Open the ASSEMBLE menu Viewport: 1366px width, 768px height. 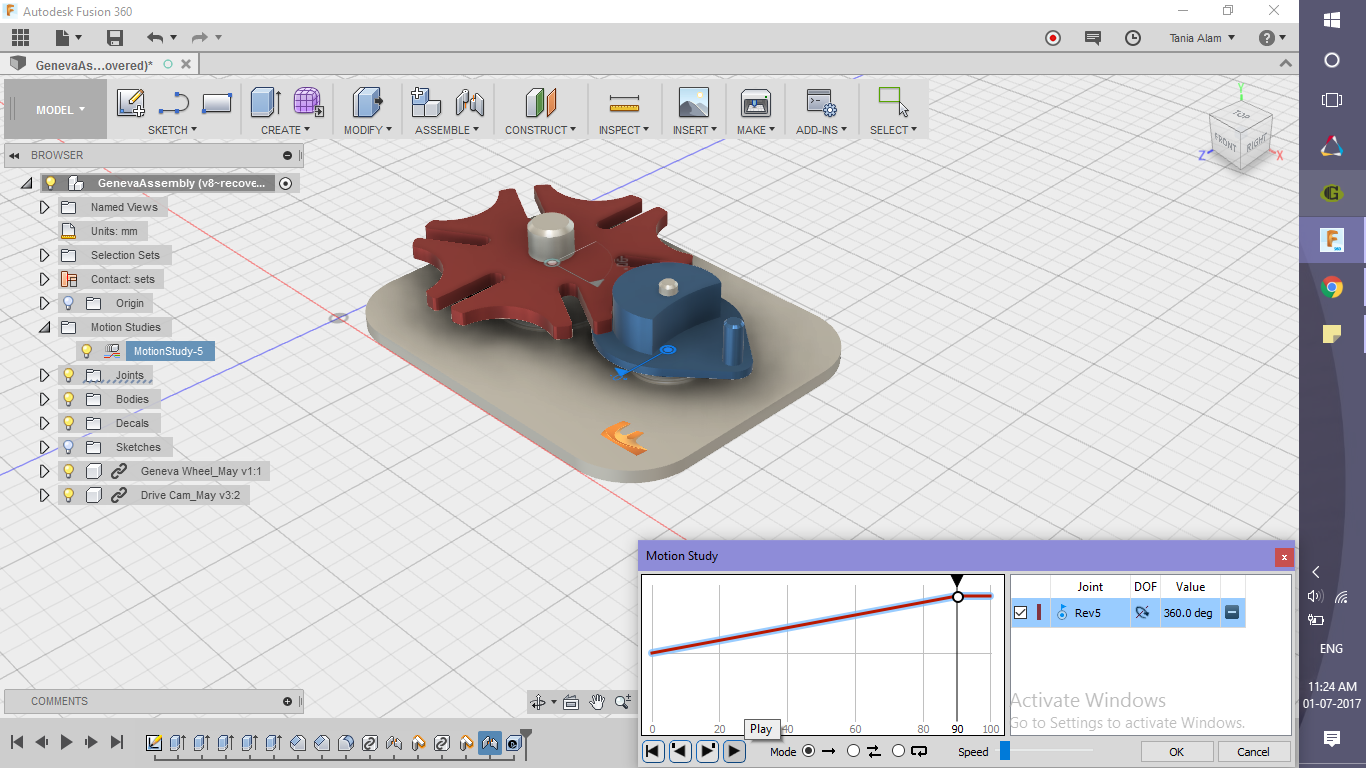pos(447,130)
